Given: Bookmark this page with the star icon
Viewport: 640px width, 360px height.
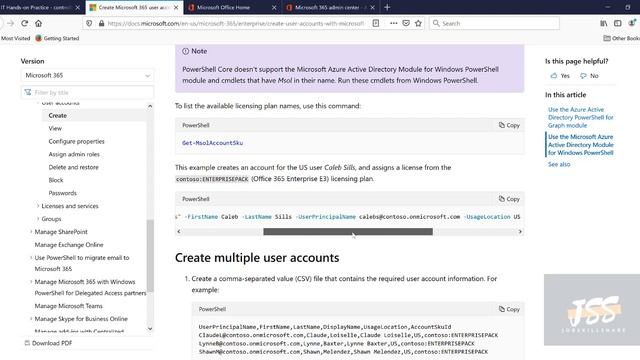Looking at the screenshot, I should [x=418, y=23].
